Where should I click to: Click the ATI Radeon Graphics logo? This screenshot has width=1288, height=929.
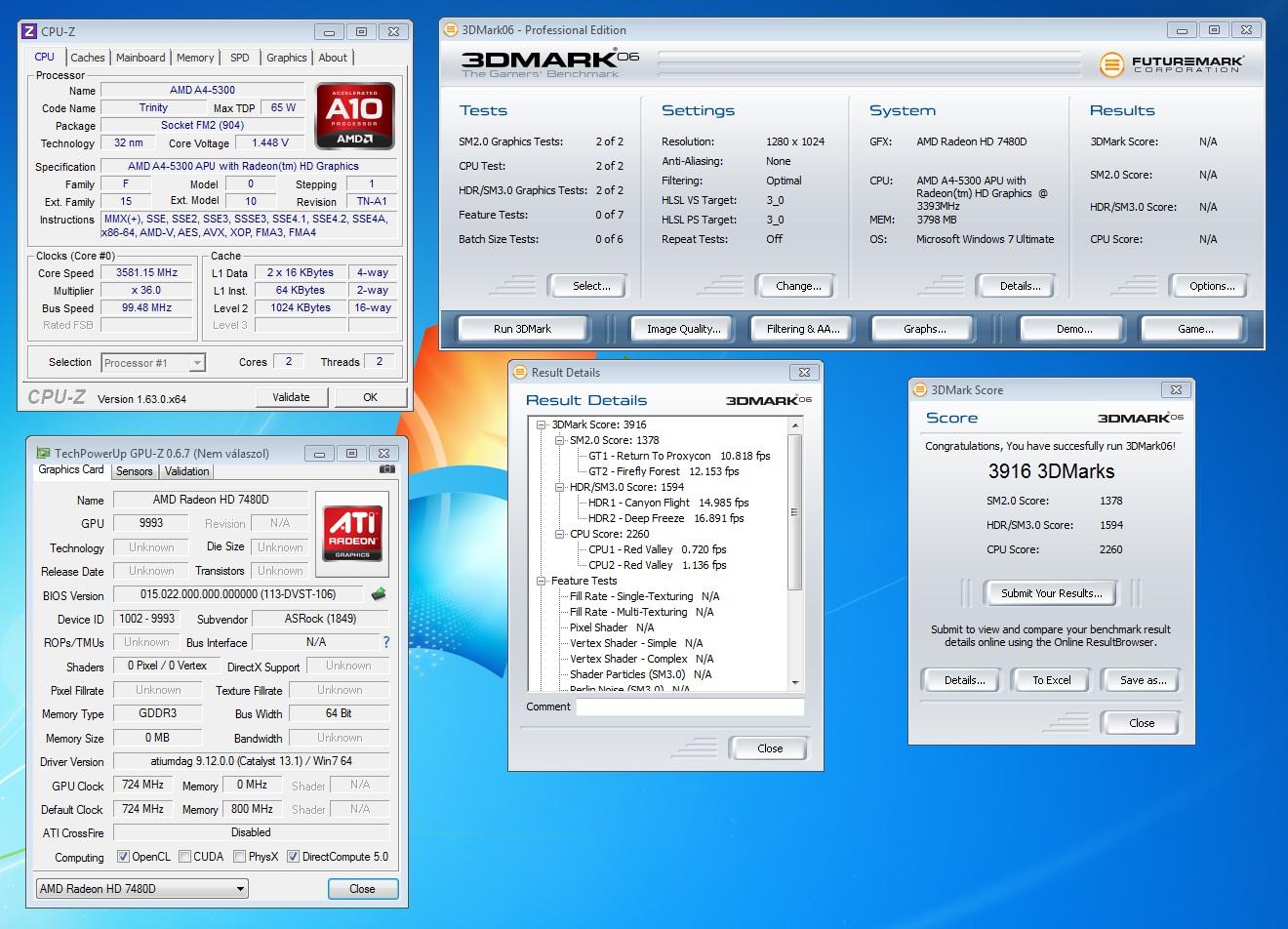352,532
